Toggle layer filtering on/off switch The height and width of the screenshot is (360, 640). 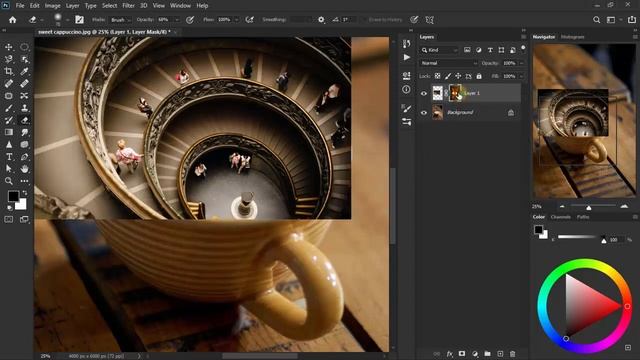523,48
